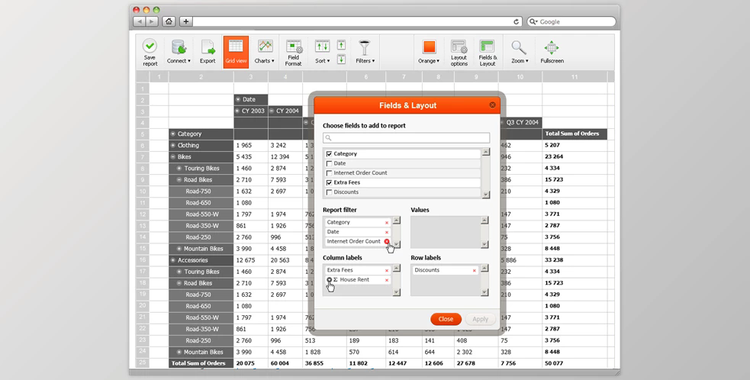Expand the first Mountain Bikes row
This screenshot has height=380, width=750.
tap(179, 249)
